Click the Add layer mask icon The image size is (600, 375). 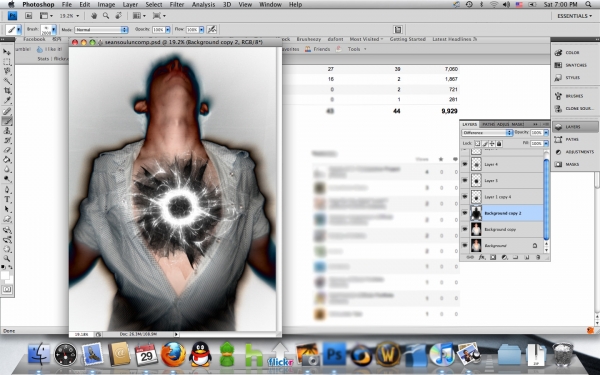(x=493, y=258)
